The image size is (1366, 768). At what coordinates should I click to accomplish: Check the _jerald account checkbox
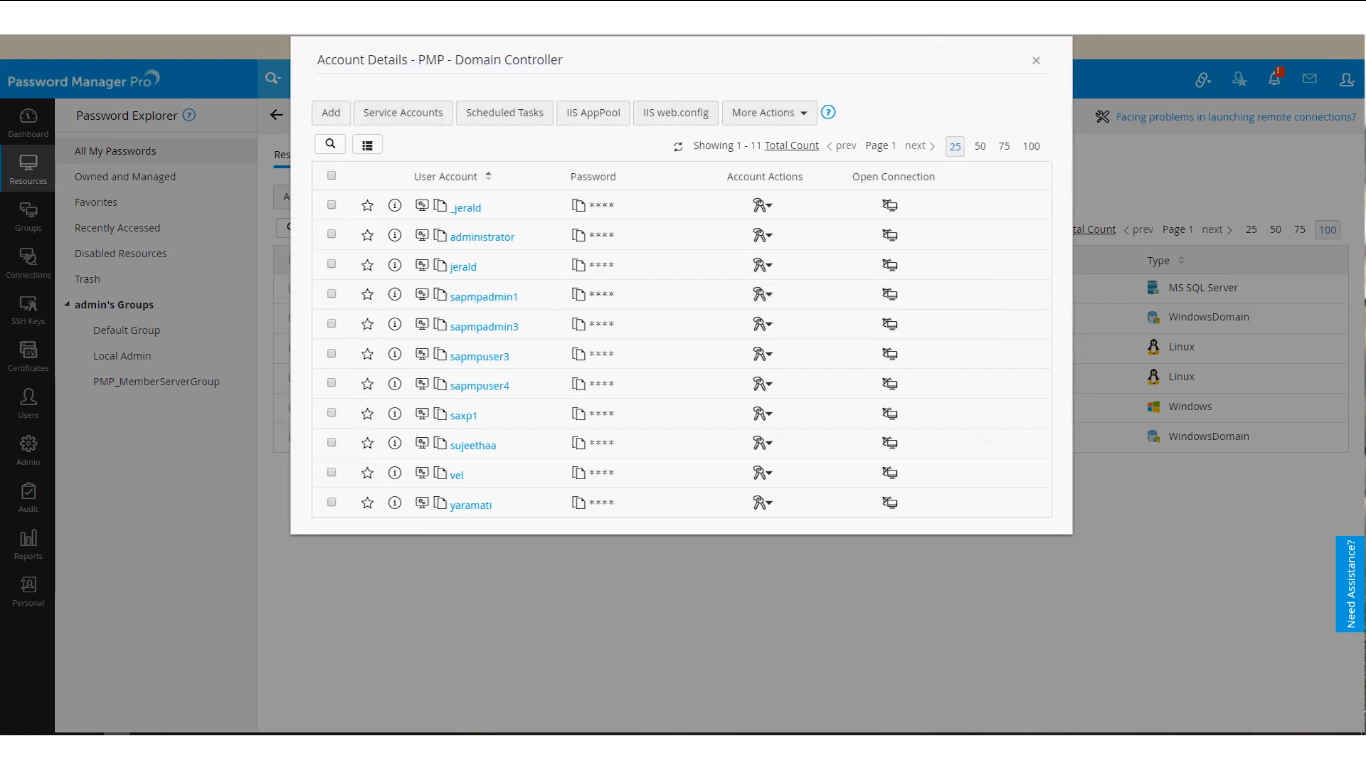[x=331, y=205]
